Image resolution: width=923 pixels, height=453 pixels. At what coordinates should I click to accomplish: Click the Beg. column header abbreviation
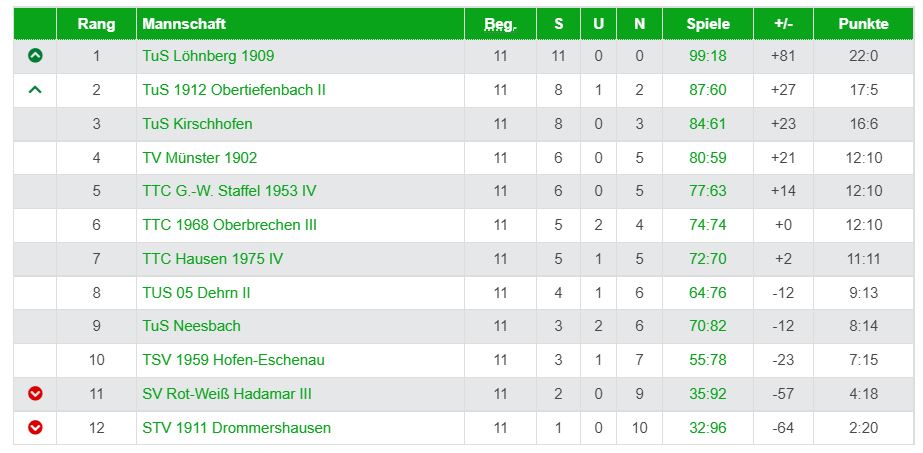(500, 24)
